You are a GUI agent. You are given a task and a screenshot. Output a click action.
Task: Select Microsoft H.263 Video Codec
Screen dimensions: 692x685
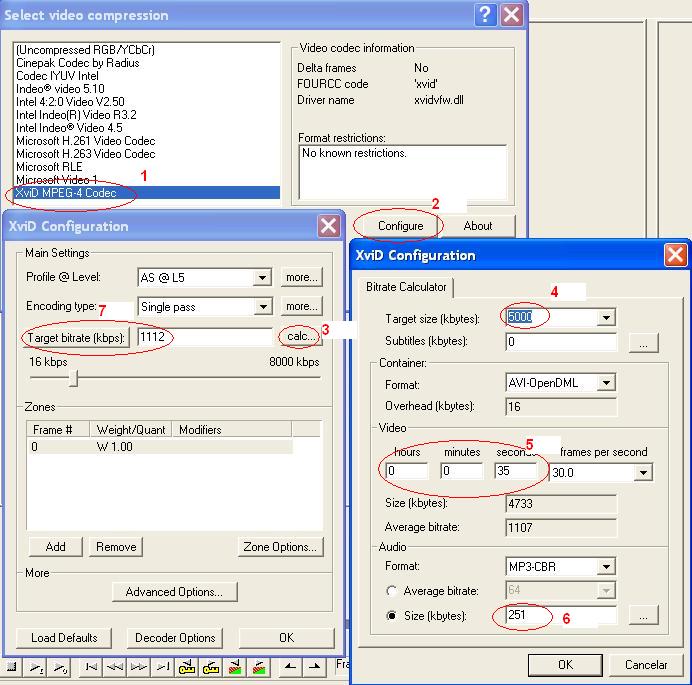[147, 154]
